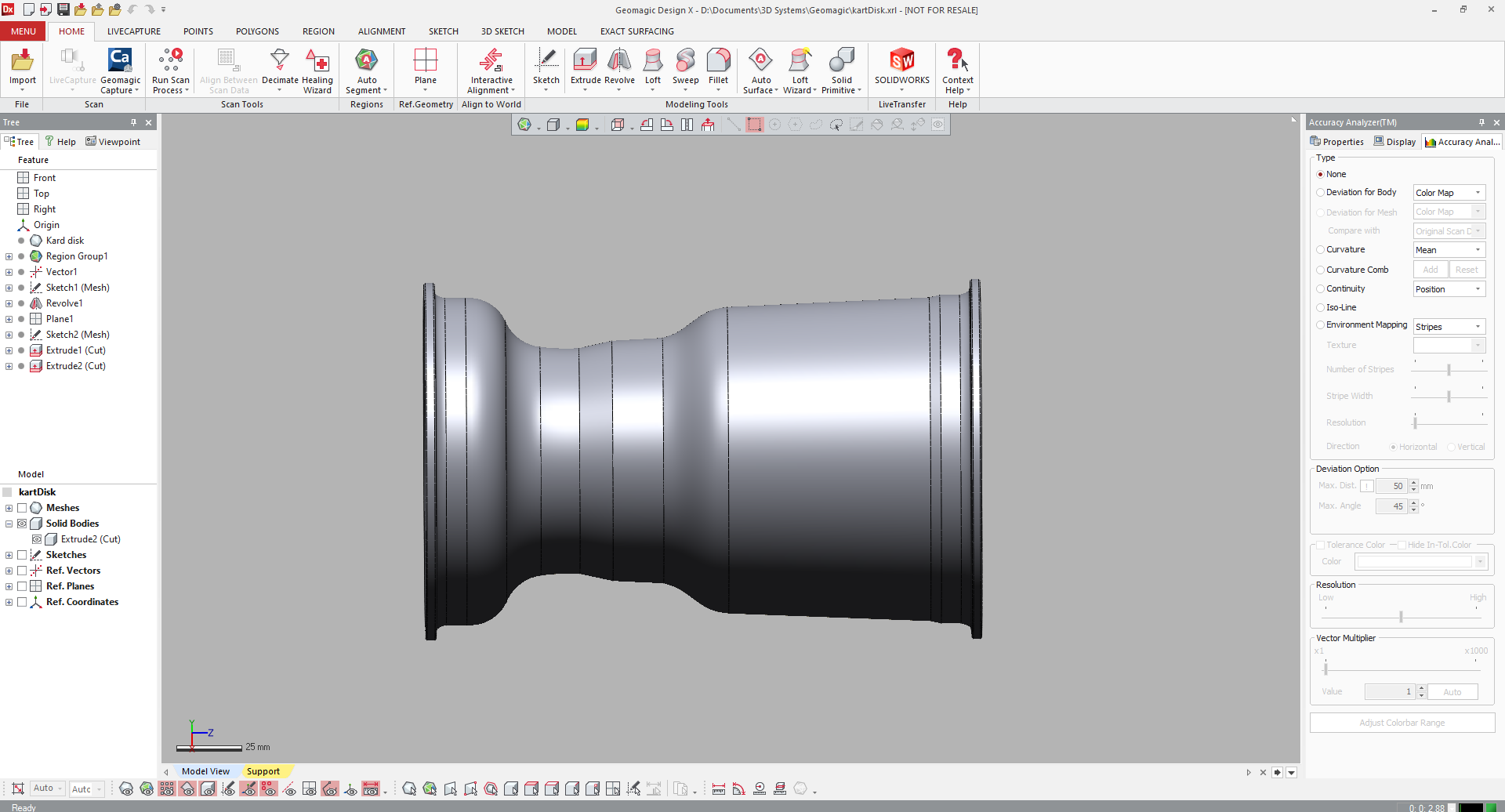Toggle visibility checkbox for Meshes

click(x=22, y=508)
